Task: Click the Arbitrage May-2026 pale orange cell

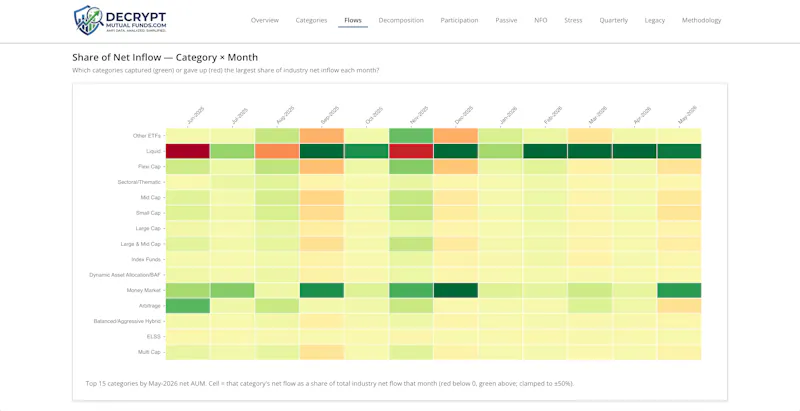Action: (x=679, y=305)
